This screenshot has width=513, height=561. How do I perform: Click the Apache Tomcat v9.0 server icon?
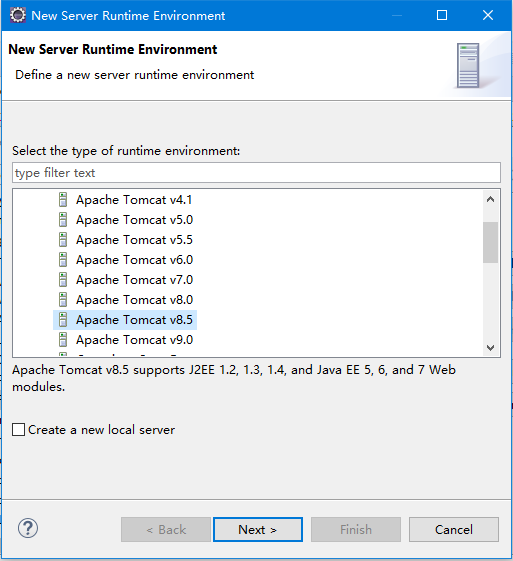[x=63, y=340]
